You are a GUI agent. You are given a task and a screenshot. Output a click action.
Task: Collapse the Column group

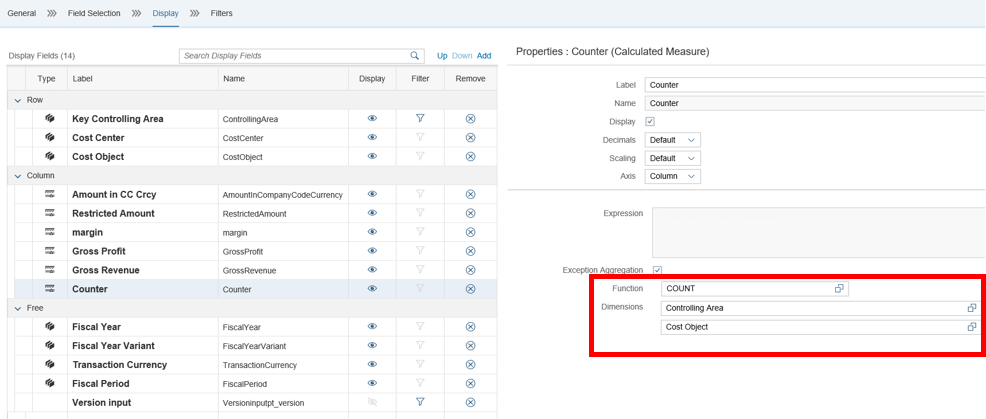(x=18, y=176)
